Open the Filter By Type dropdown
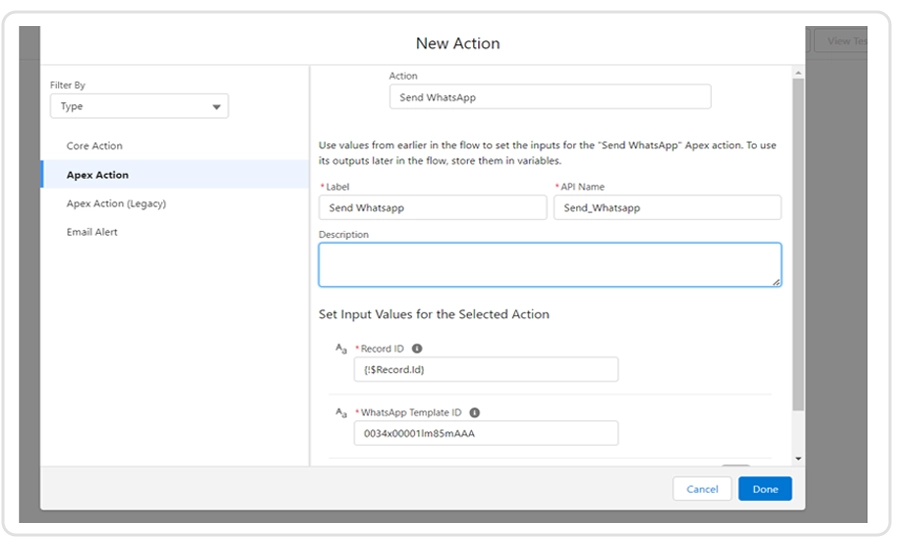Image resolution: width=900 pixels, height=550 pixels. [139, 106]
